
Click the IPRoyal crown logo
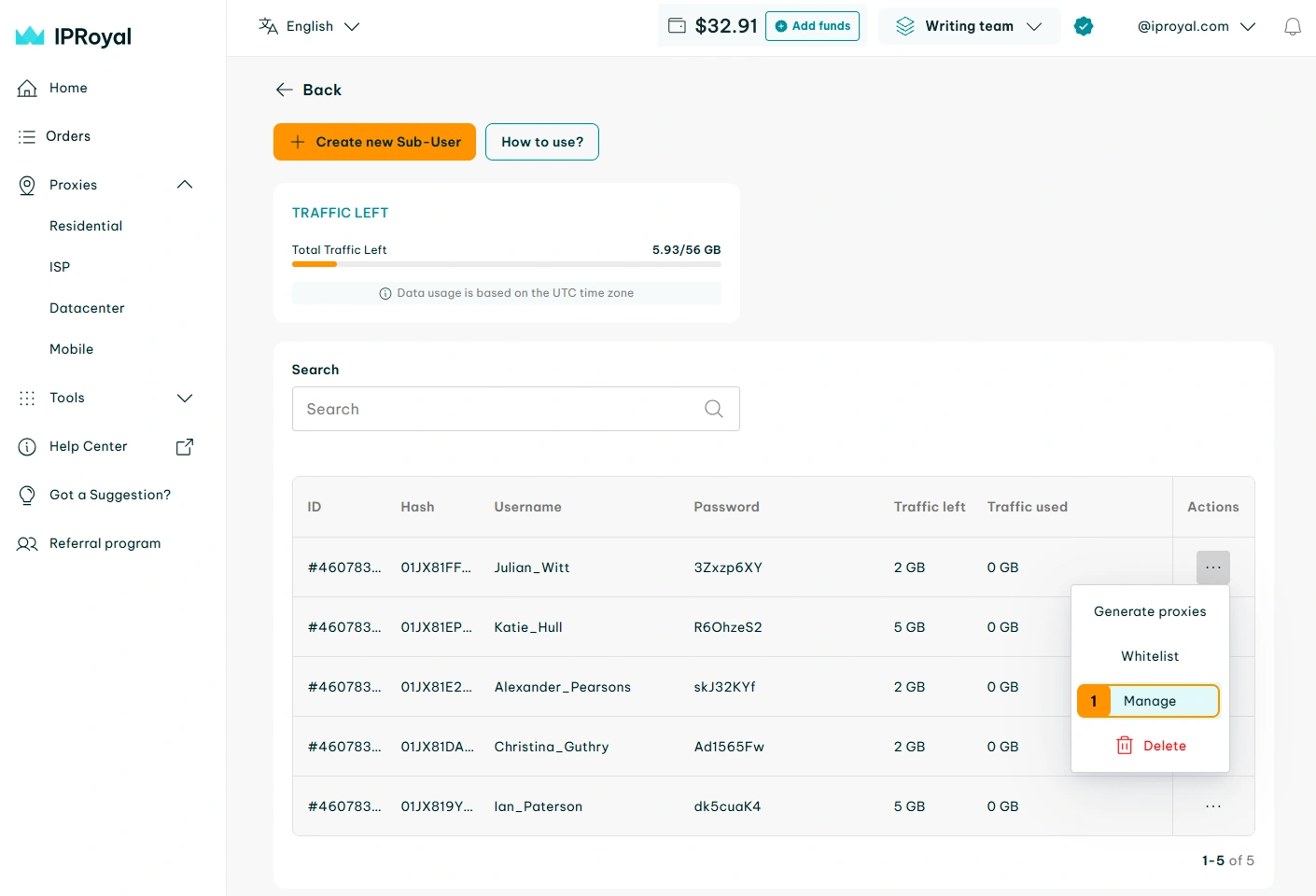point(30,36)
